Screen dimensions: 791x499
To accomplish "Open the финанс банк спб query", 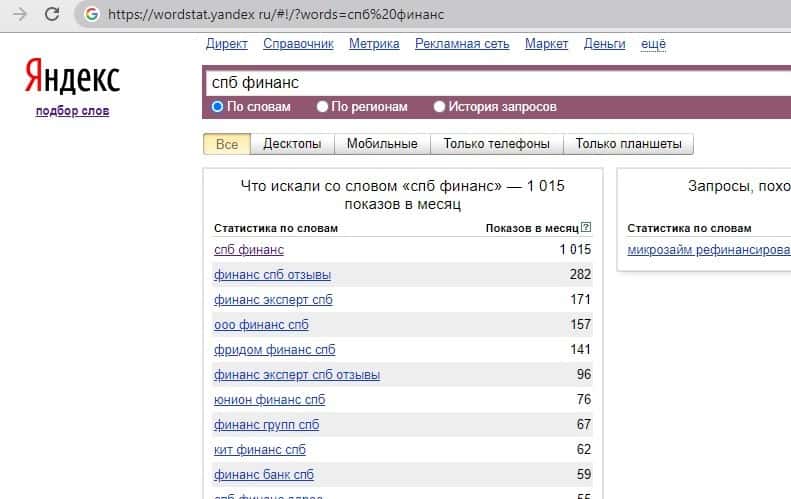I will [264, 475].
